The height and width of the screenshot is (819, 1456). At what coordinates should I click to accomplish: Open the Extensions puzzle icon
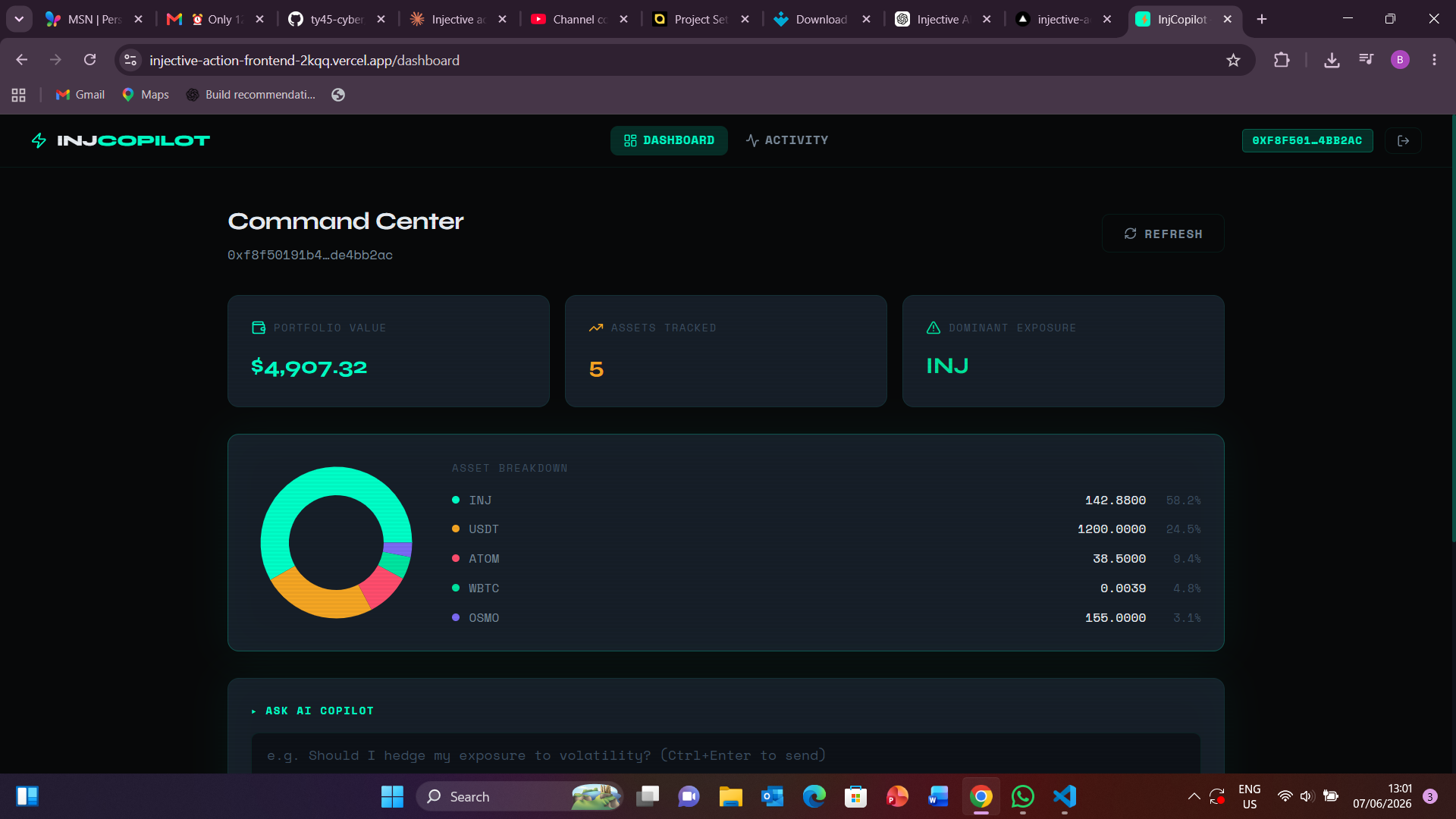[x=1282, y=60]
